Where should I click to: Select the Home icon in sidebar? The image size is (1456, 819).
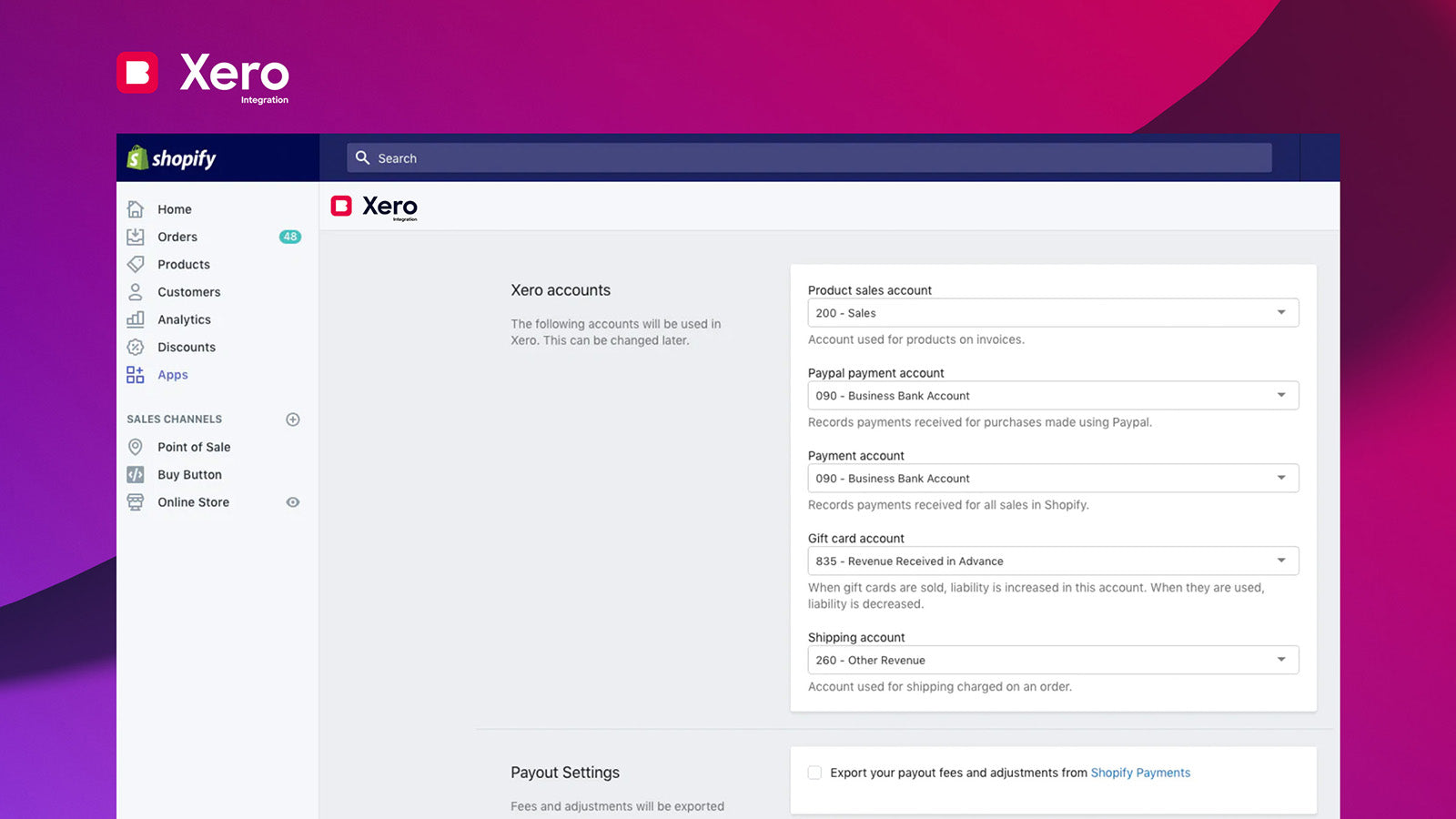(x=135, y=208)
